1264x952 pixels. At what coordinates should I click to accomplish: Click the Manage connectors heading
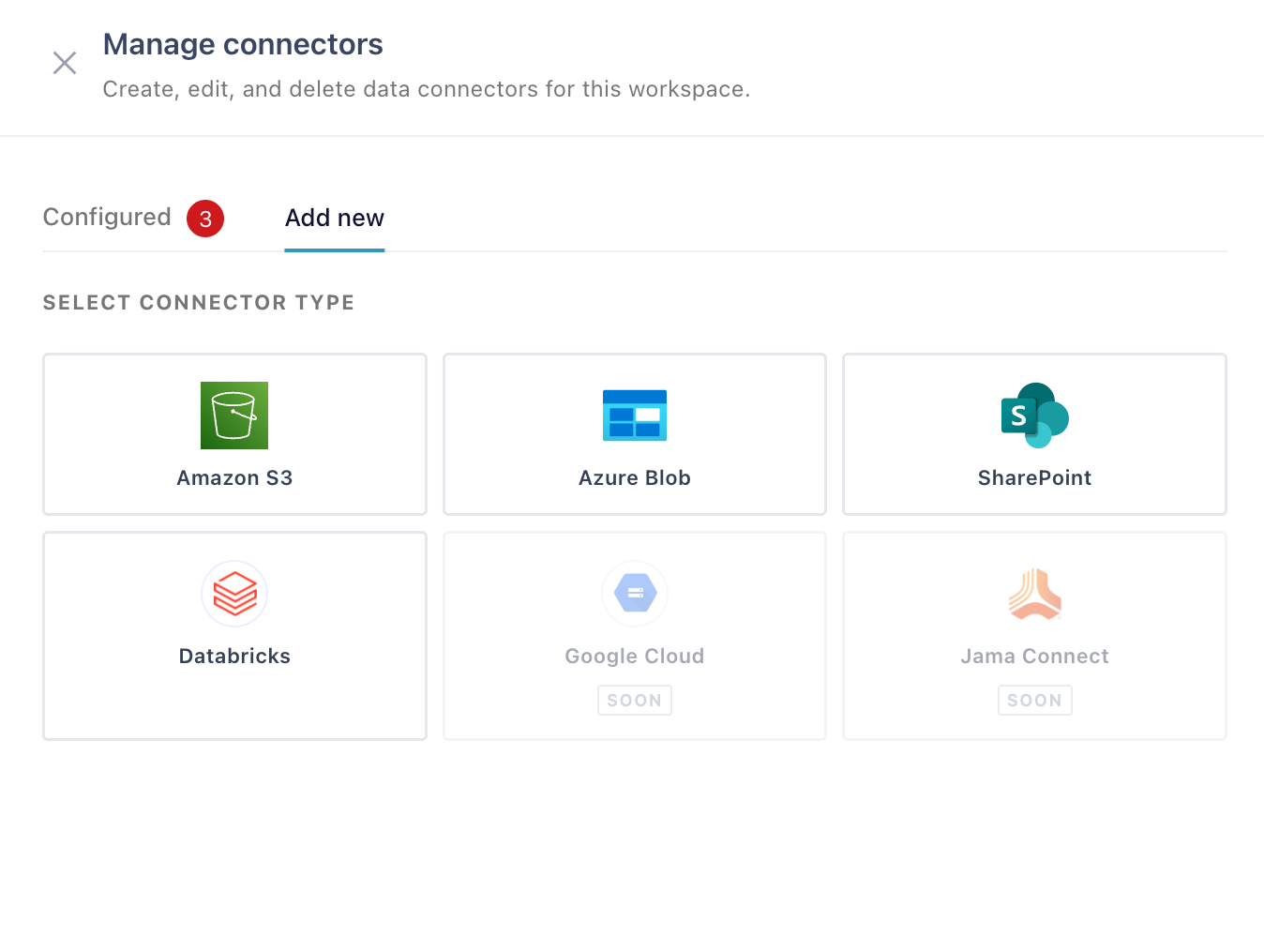point(243,44)
